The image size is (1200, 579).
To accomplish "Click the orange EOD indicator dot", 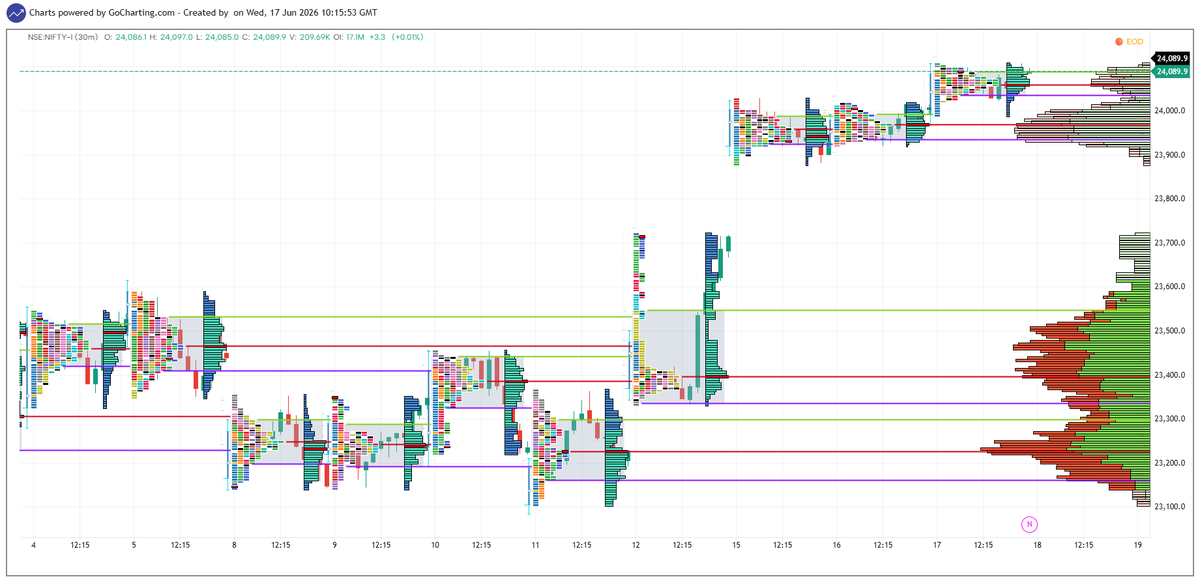I will (1118, 41).
